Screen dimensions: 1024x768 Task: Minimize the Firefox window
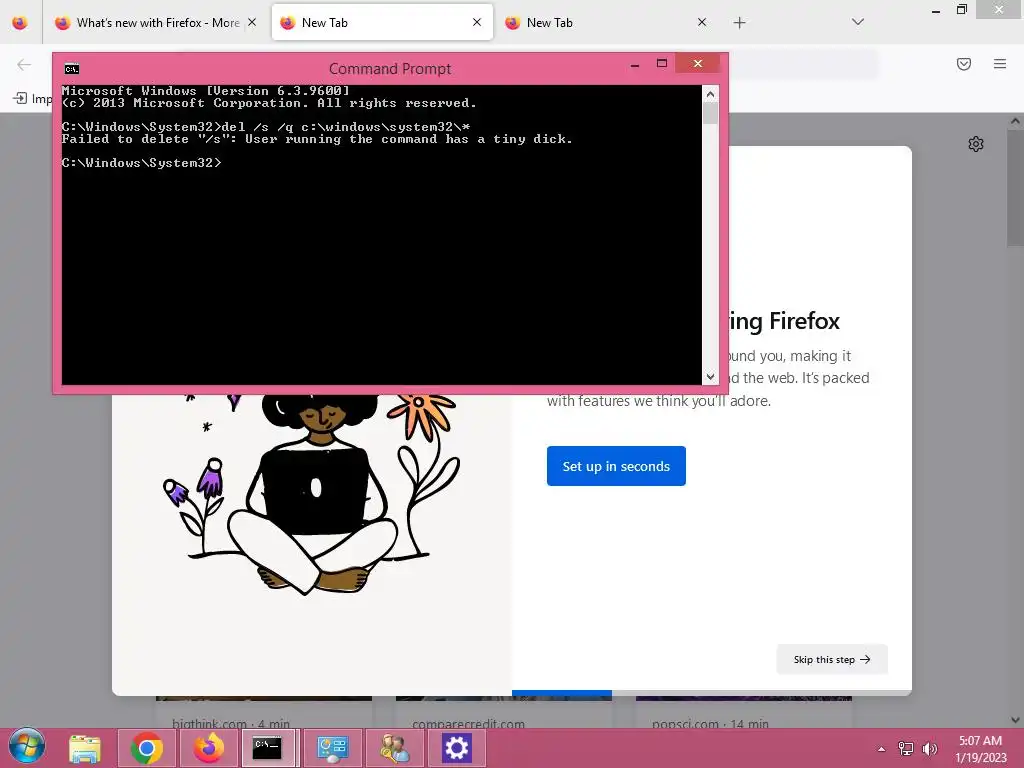(x=936, y=10)
